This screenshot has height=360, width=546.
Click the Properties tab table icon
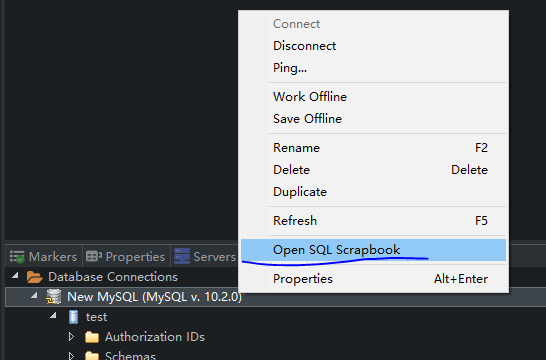pos(94,257)
